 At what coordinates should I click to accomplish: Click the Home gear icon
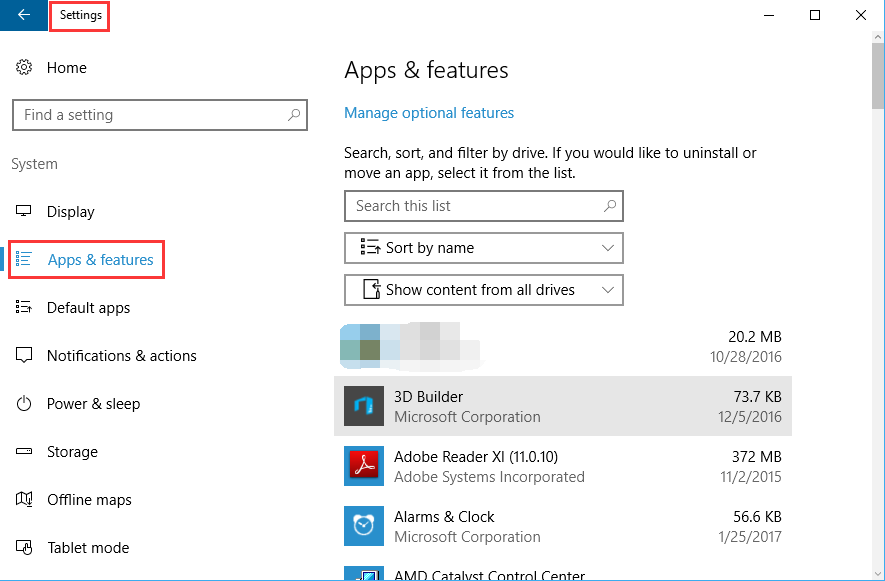(24, 68)
